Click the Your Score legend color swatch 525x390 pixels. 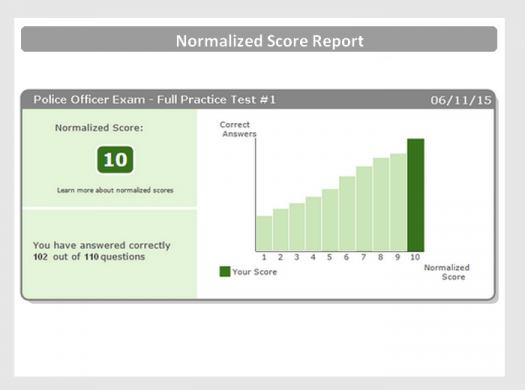click(225, 271)
